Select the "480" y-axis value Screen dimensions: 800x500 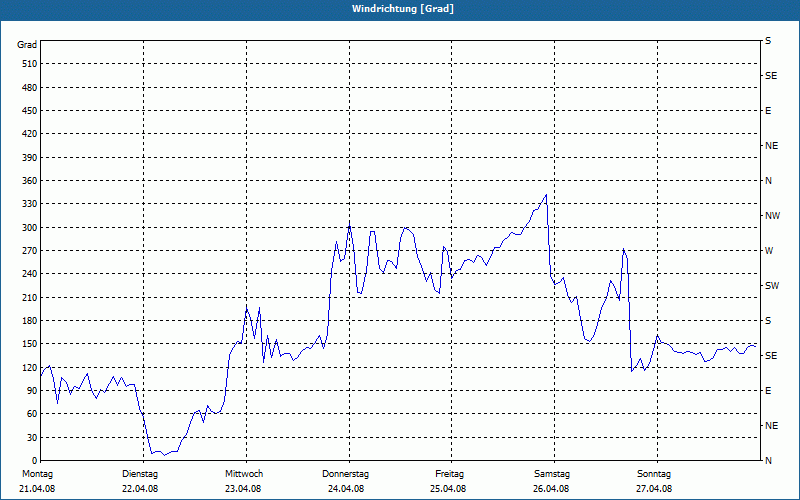point(30,88)
